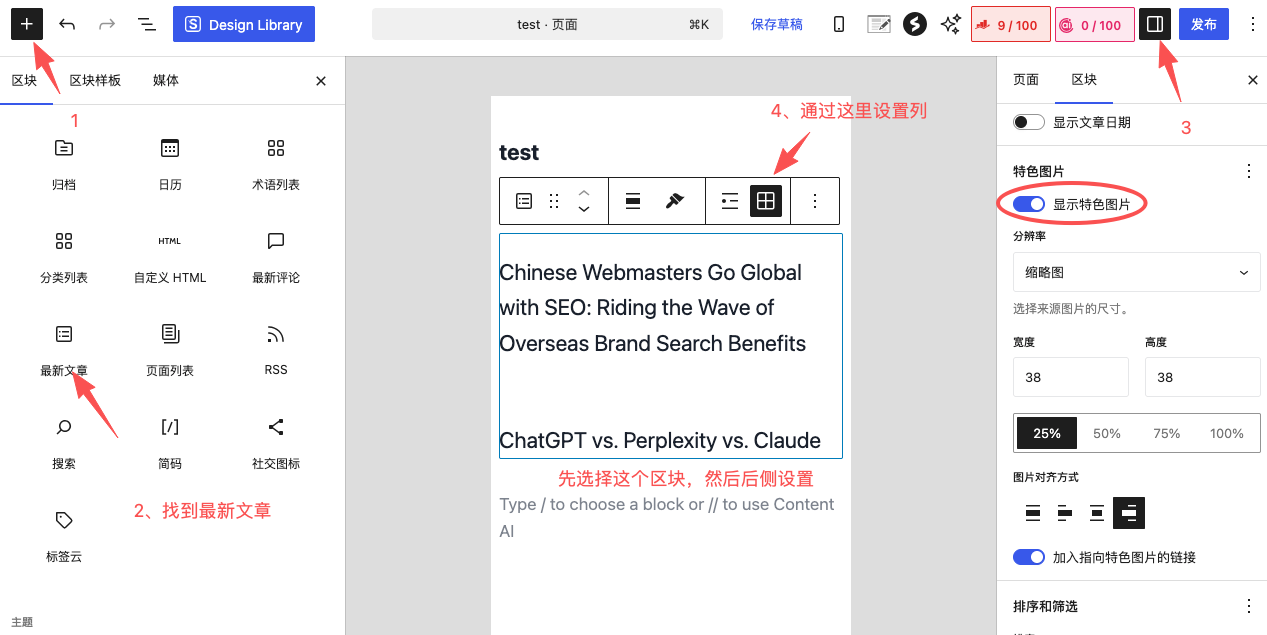Toggle the settings sidebar panel icon

(x=1155, y=24)
